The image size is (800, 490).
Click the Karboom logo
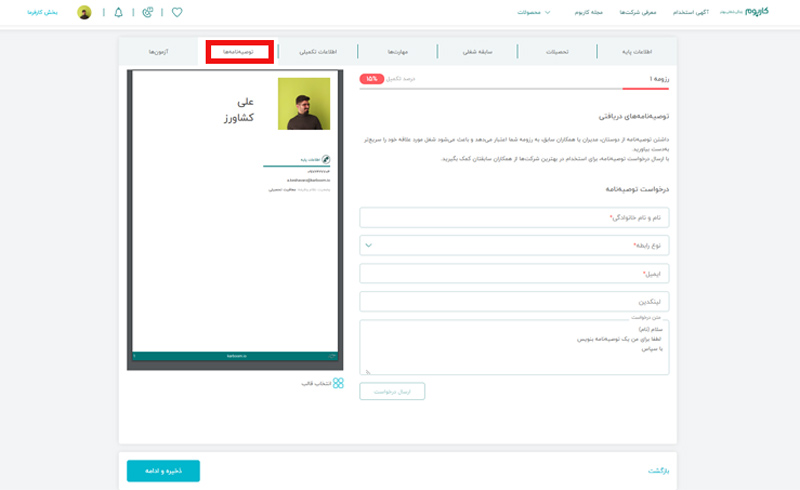[757, 11]
